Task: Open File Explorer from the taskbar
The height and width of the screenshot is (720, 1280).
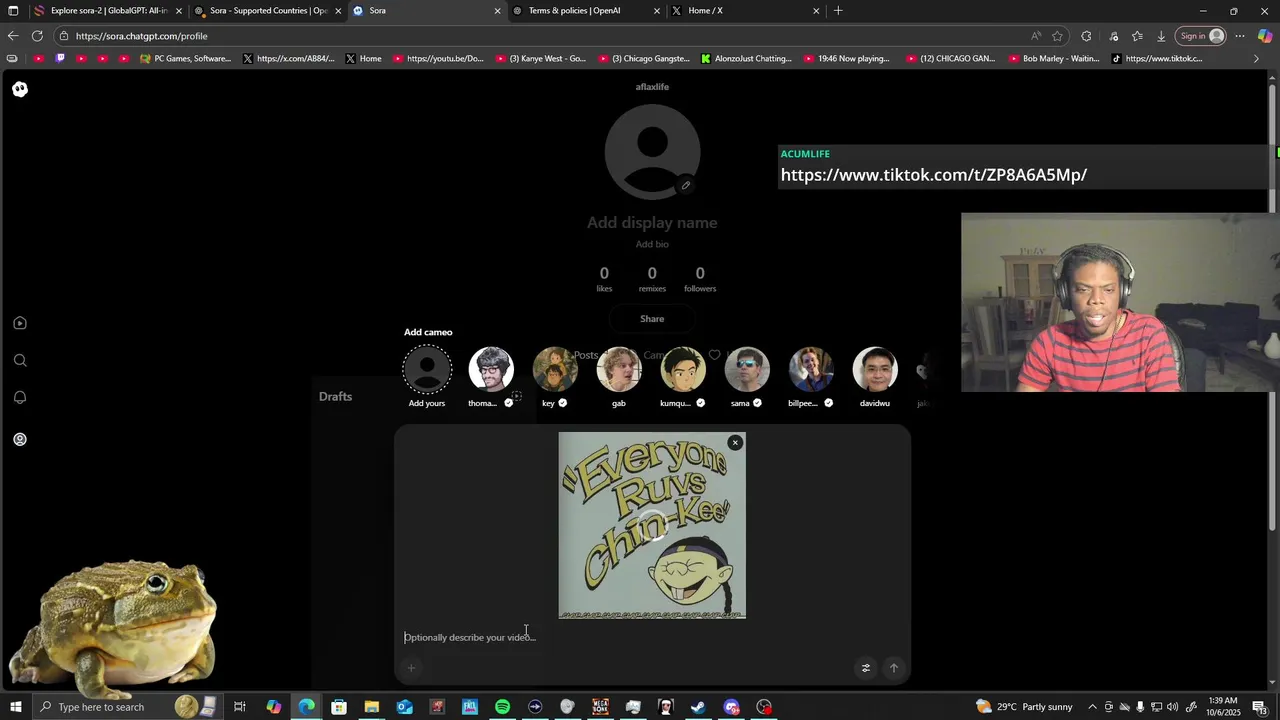Action: [371, 707]
